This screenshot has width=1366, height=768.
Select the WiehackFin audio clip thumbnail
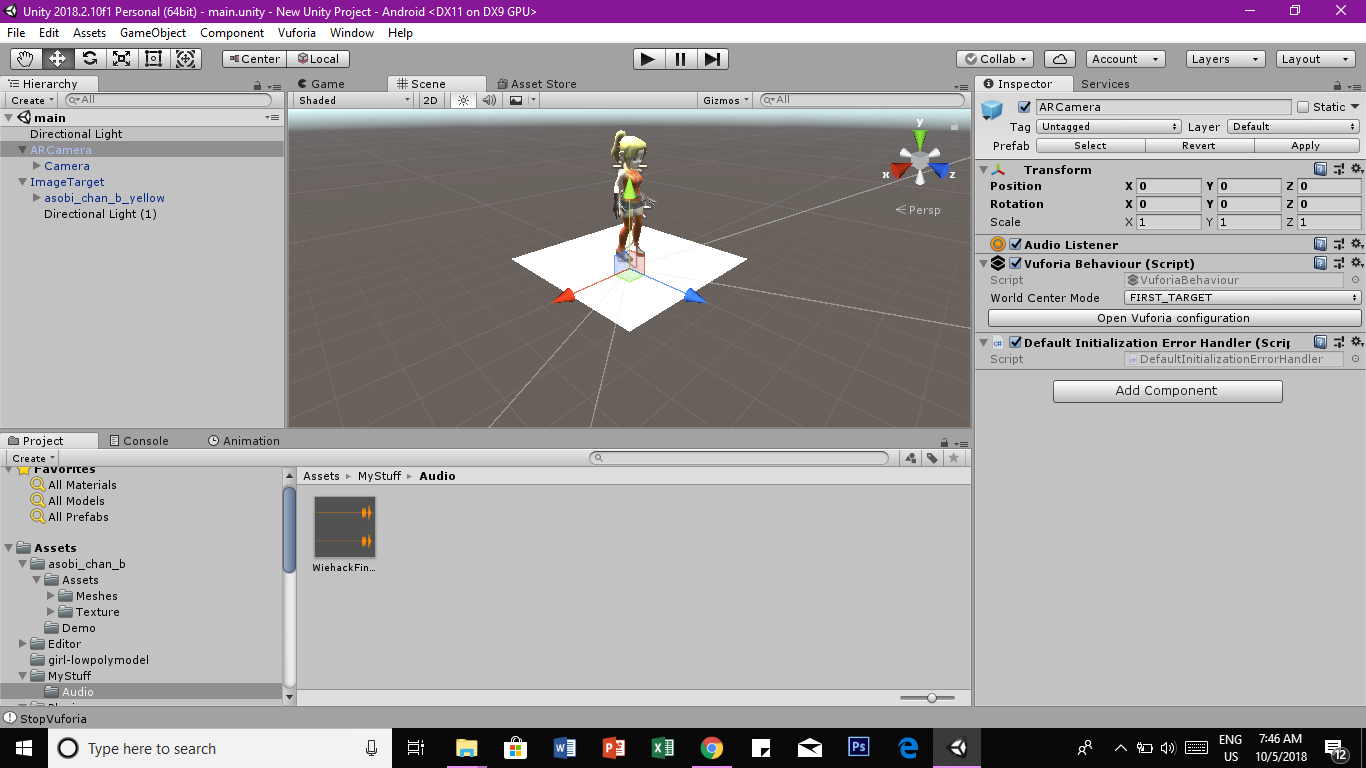[x=345, y=527]
